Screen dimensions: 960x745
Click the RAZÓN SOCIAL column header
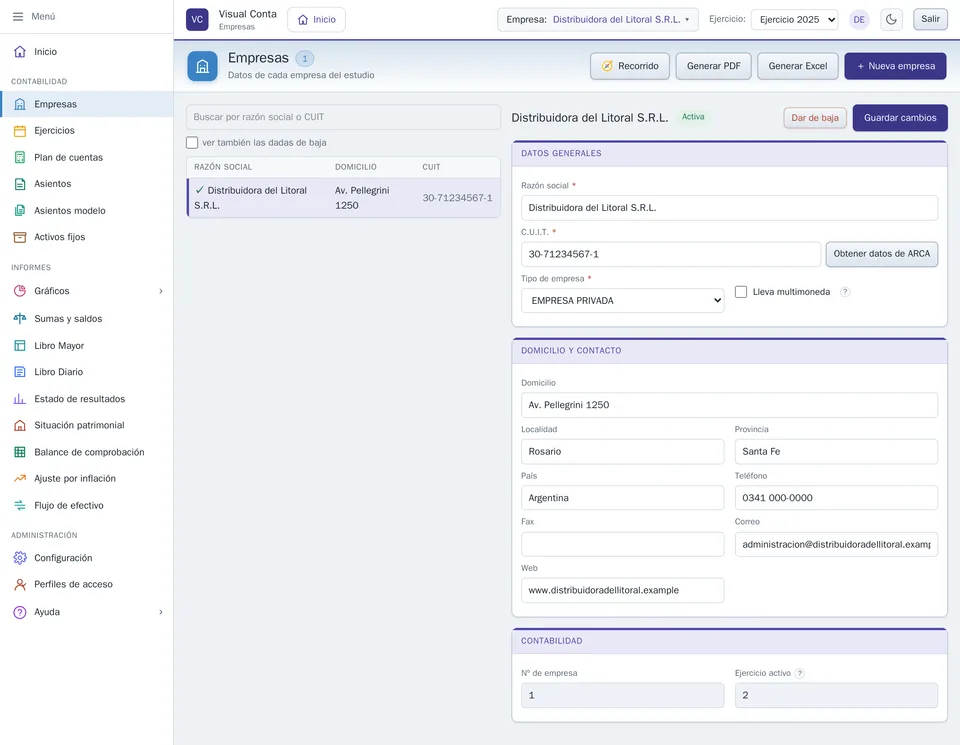pos(223,167)
